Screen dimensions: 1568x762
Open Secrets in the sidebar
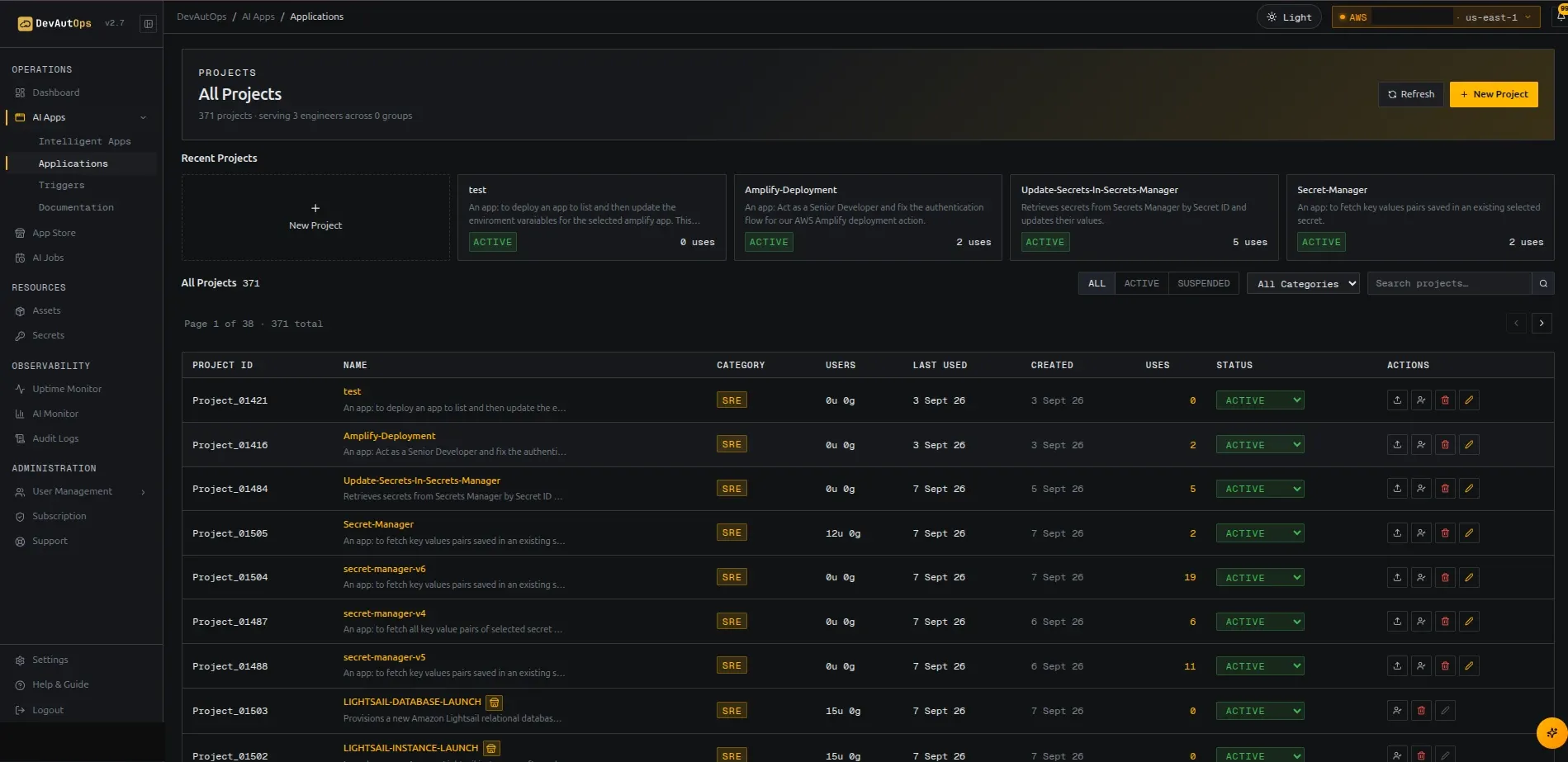[x=48, y=335]
